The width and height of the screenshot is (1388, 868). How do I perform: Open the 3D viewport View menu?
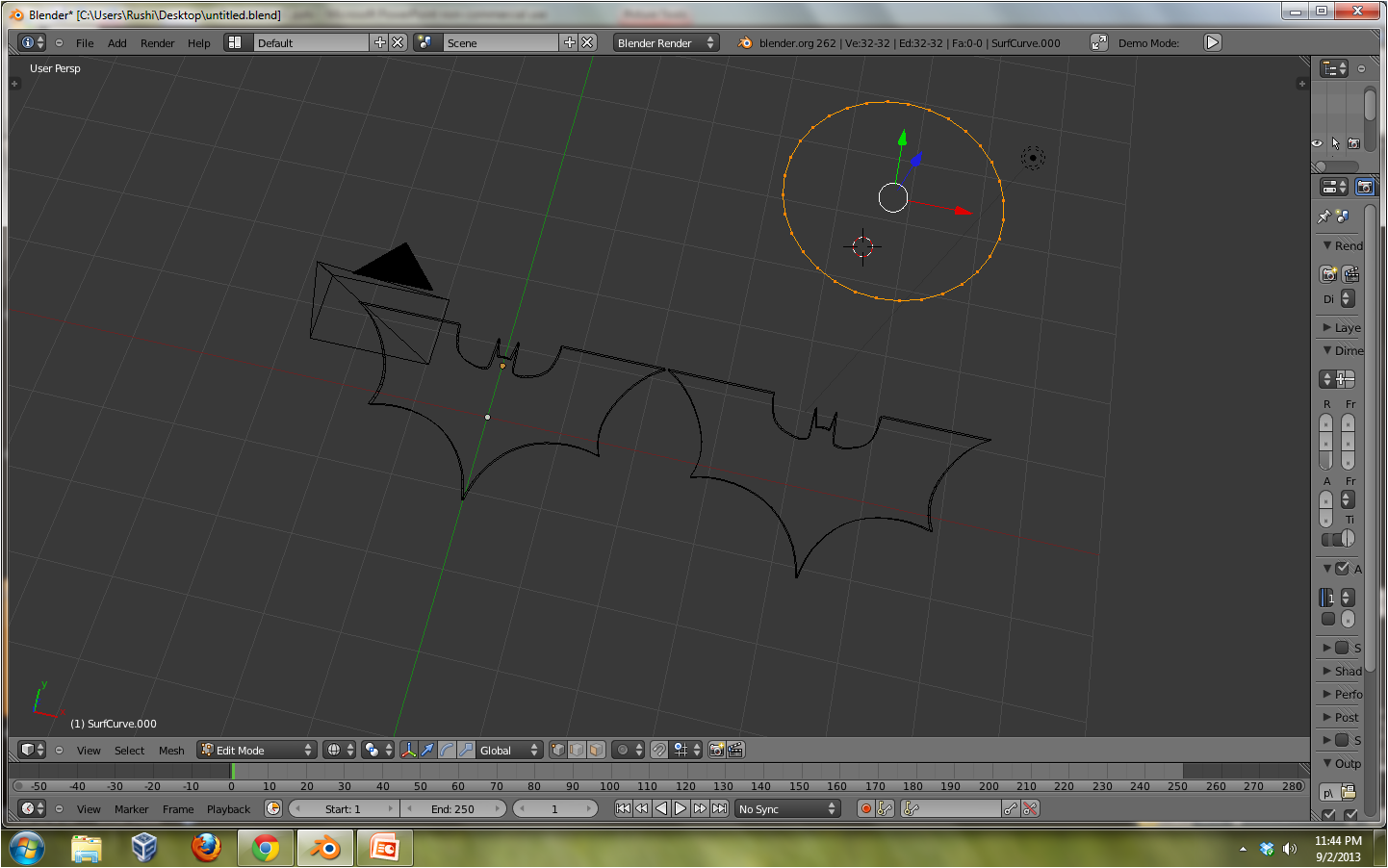[x=89, y=751]
